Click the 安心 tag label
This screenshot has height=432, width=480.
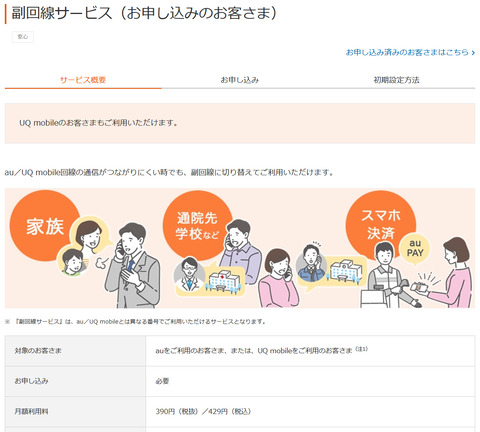(x=23, y=37)
